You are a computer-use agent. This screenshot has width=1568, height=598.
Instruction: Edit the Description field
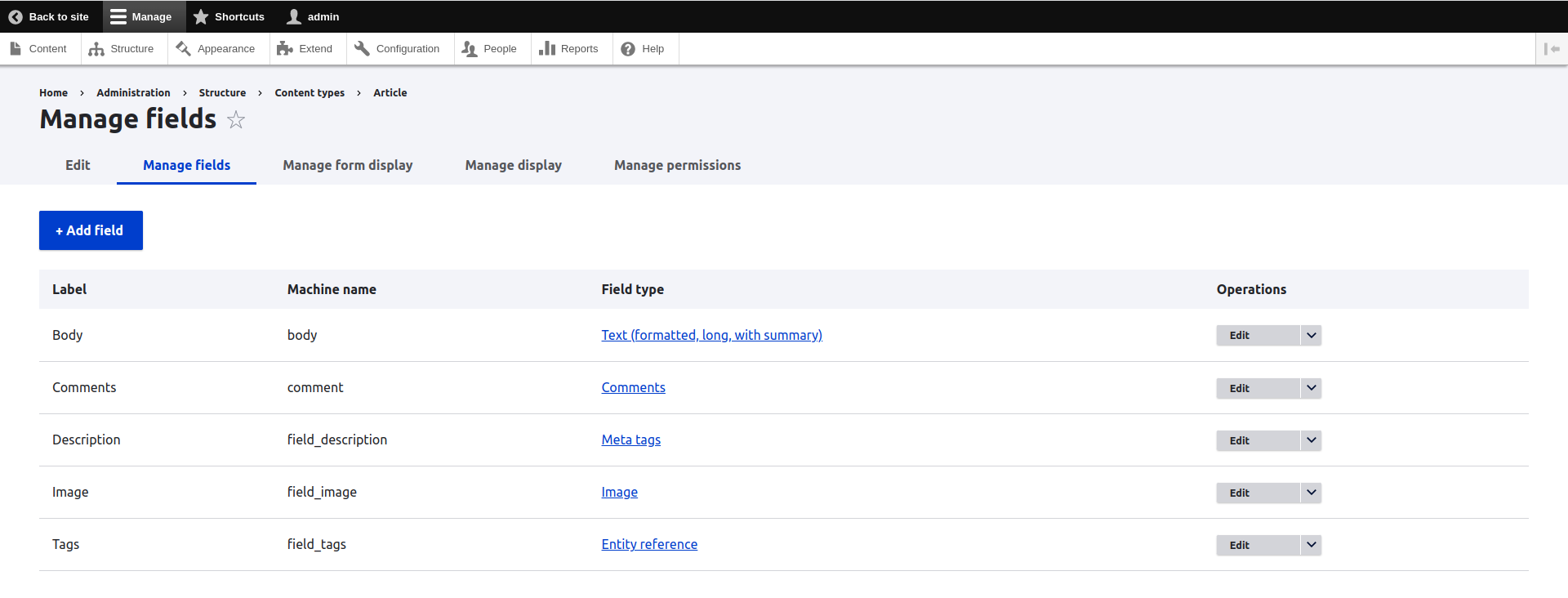click(1258, 440)
